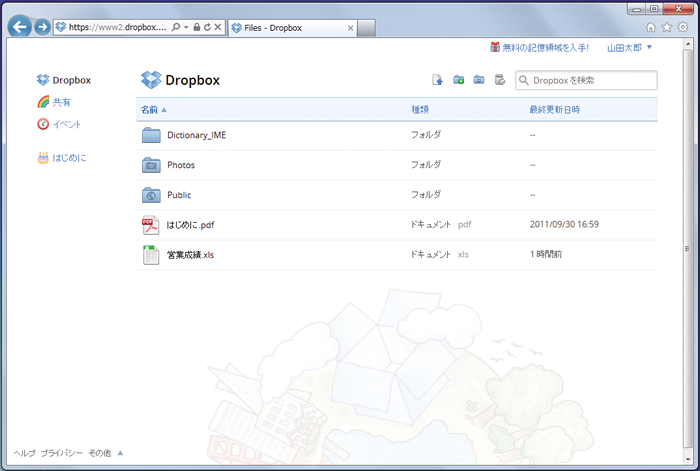Refresh the page using address bar icon
This screenshot has width=700, height=471.
pos(207,28)
